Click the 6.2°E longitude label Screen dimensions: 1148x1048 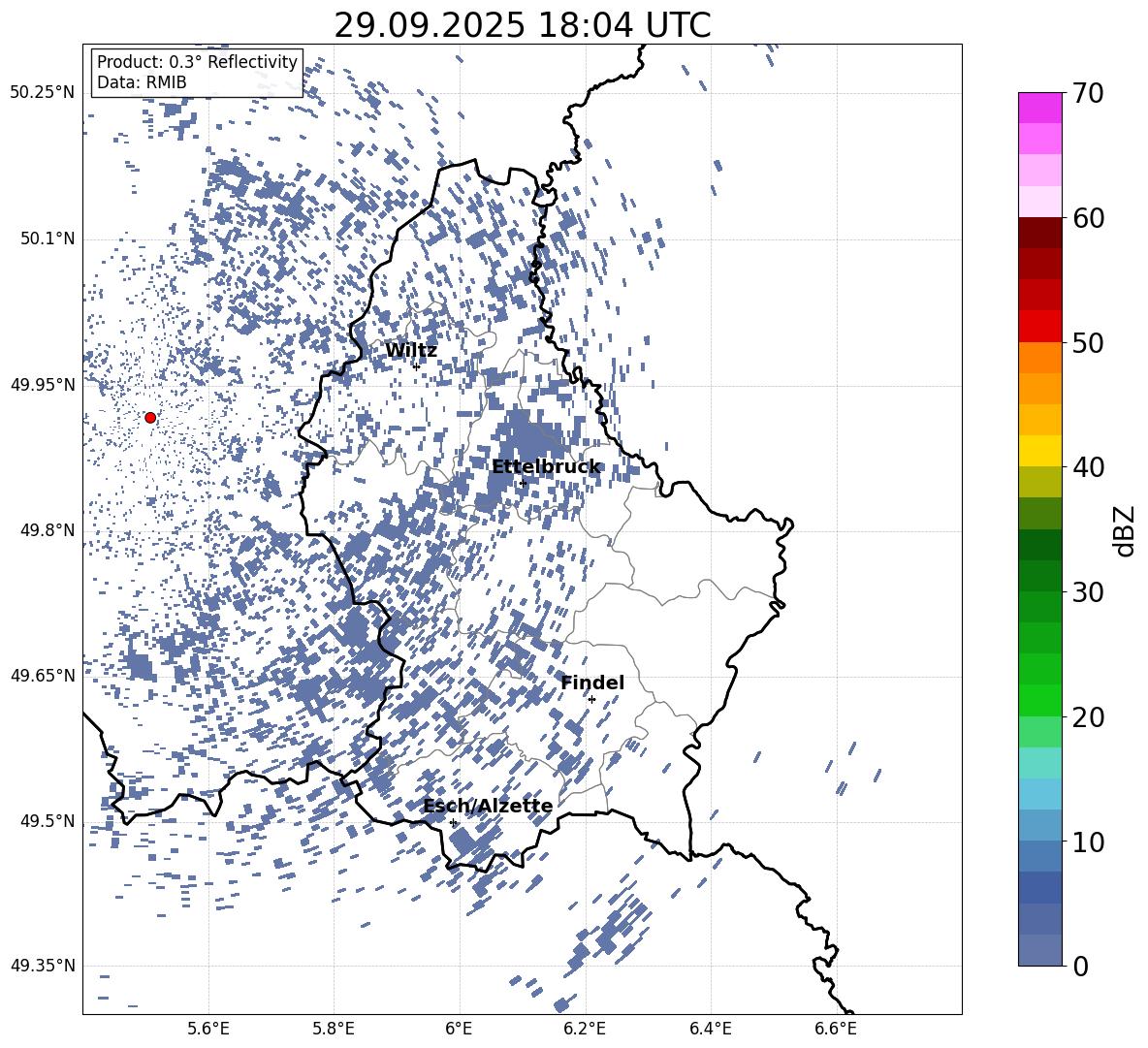coord(585,1029)
